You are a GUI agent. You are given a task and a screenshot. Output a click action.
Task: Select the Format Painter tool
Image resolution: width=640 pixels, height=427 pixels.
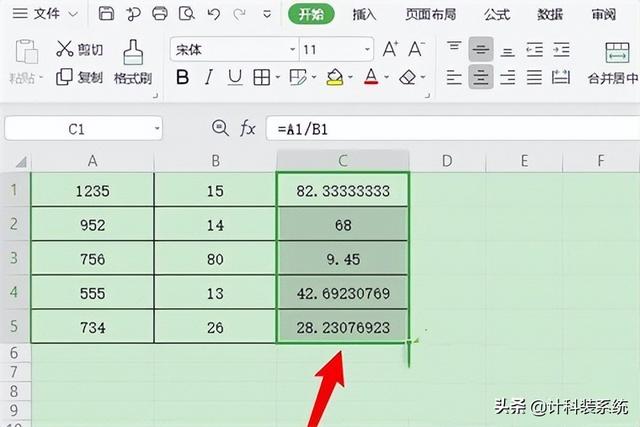pyautogui.click(x=133, y=62)
